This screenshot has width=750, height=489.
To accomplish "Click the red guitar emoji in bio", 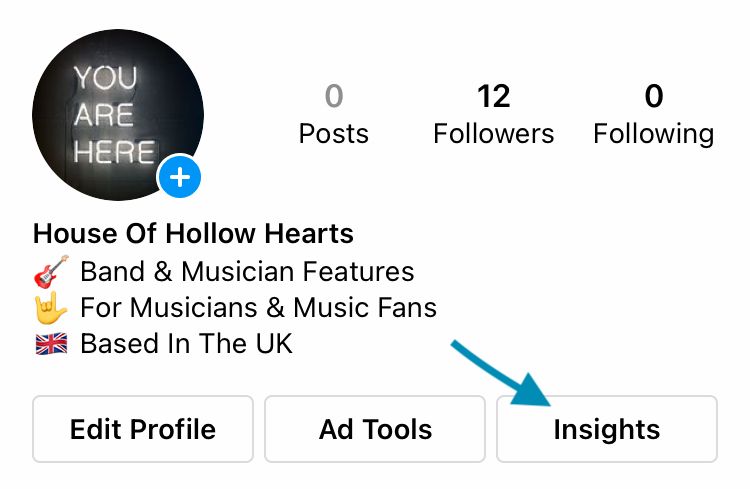I will pos(51,272).
